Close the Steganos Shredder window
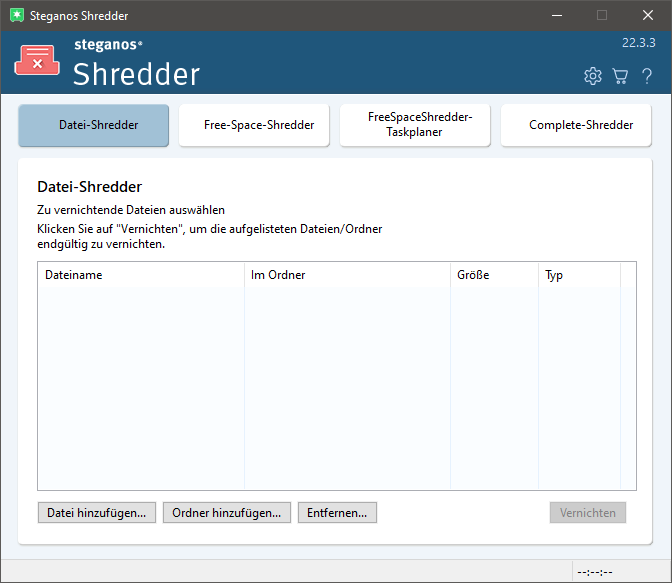 coord(648,15)
